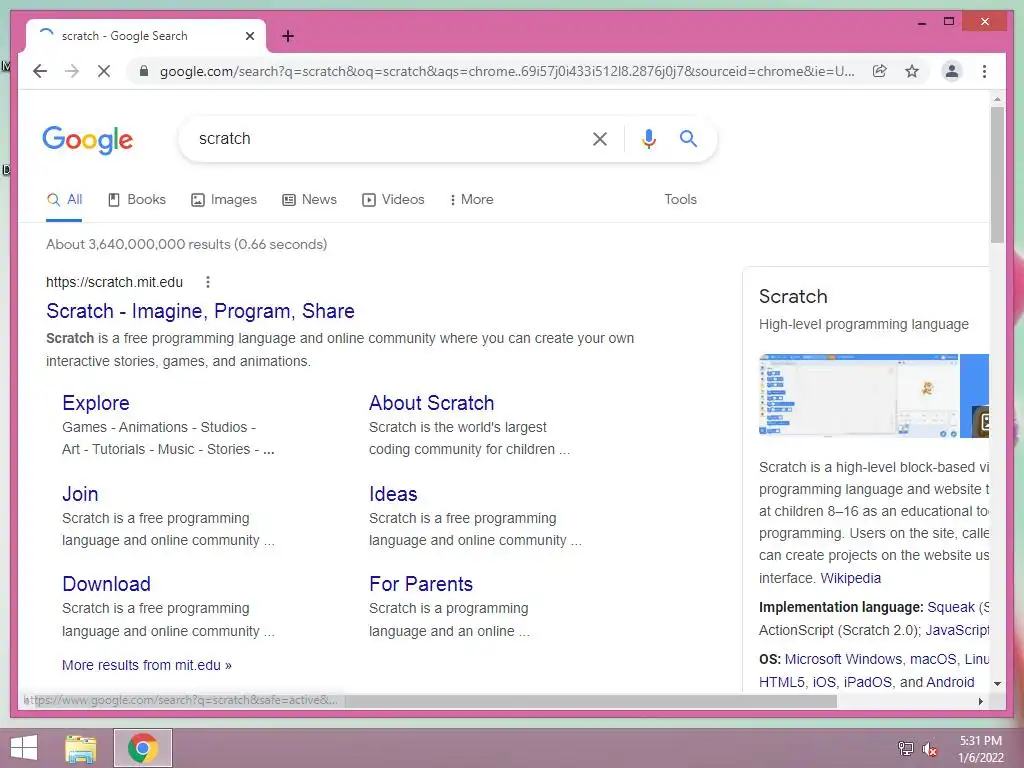Expand the More search categories menu
Image resolution: width=1024 pixels, height=768 pixels.
coord(472,200)
